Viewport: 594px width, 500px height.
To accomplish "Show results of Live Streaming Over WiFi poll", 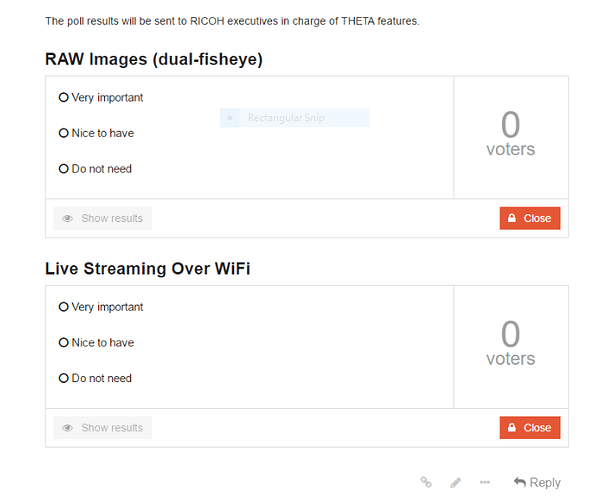I will [103, 428].
